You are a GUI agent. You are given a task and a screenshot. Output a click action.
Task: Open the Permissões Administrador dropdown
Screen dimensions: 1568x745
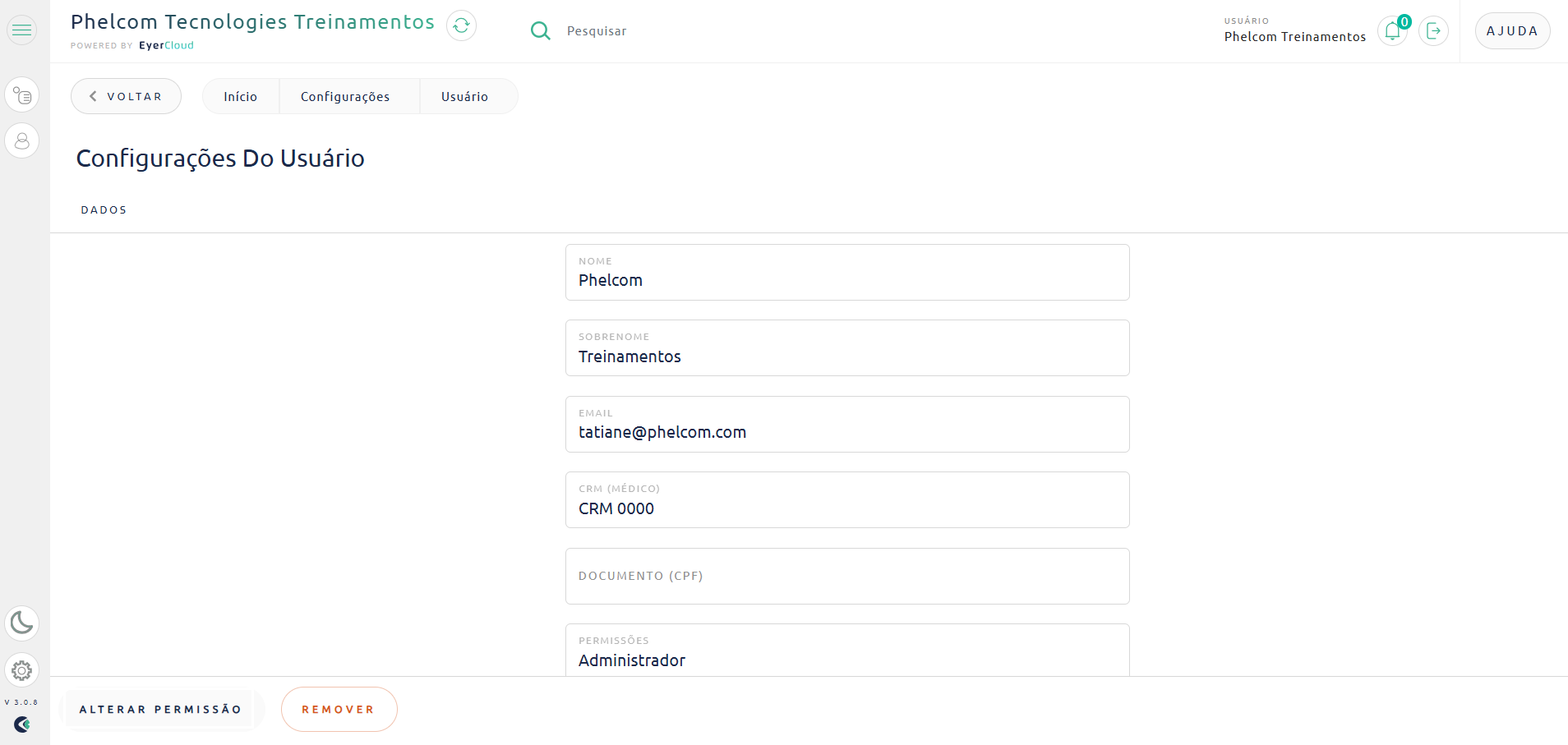point(846,651)
